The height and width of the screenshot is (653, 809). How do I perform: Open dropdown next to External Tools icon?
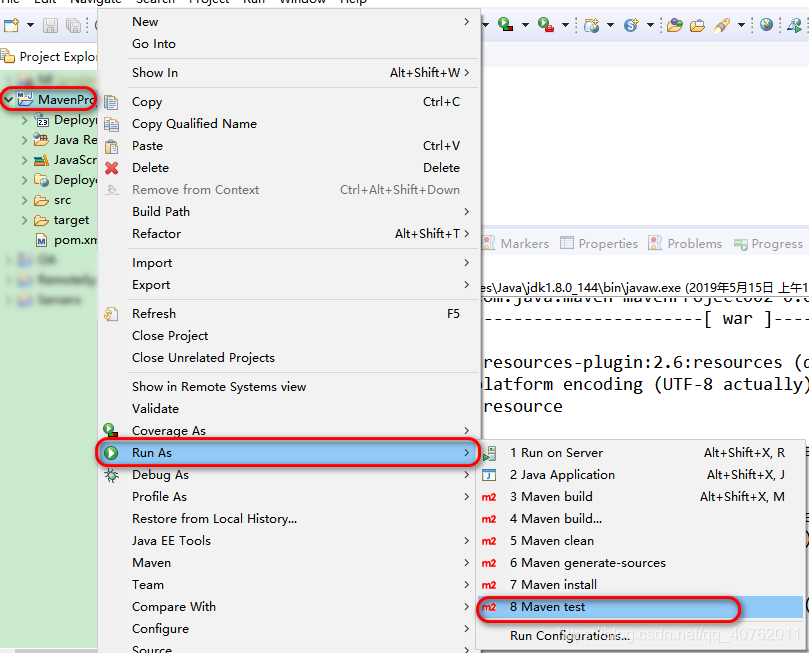coord(565,25)
